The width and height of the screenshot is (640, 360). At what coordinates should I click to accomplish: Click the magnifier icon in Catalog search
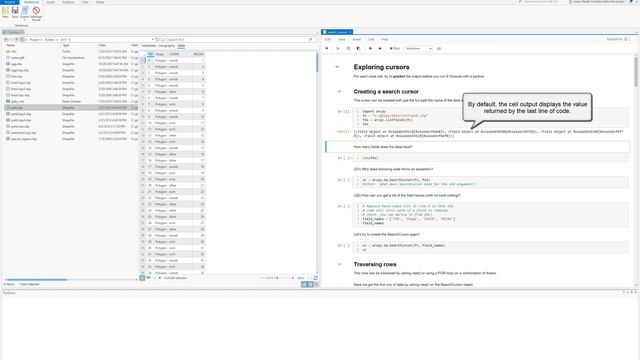pyautogui.click(x=311, y=40)
